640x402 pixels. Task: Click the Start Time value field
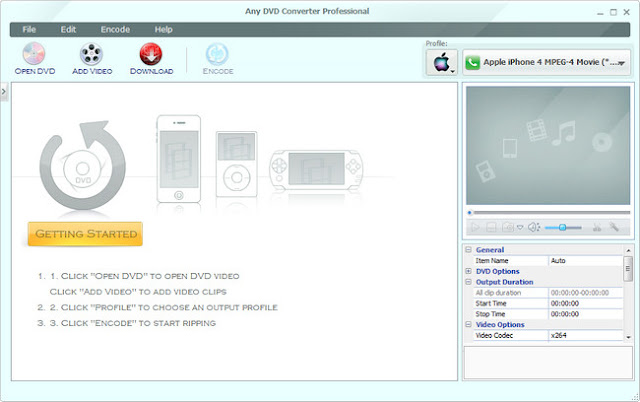click(x=585, y=303)
